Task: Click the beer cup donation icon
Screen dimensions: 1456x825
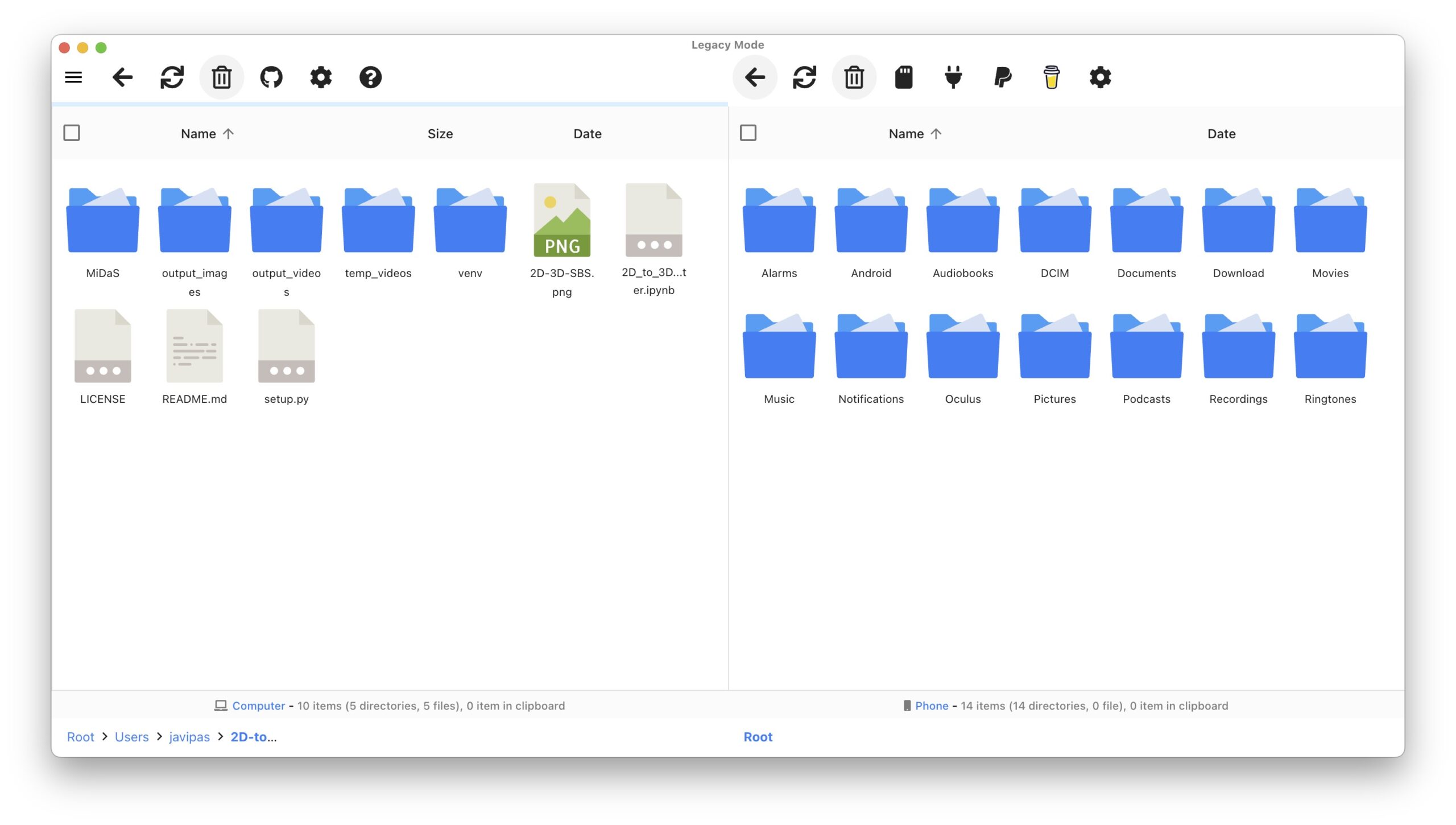Action: coord(1051,77)
